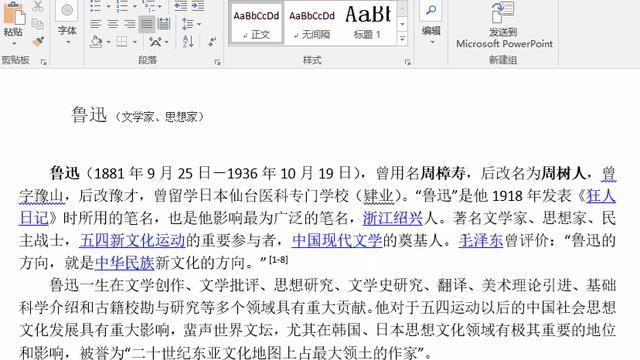Screen dimensions: 640x360
Task: Open the 中华民族 hyperlink
Action: [124, 262]
